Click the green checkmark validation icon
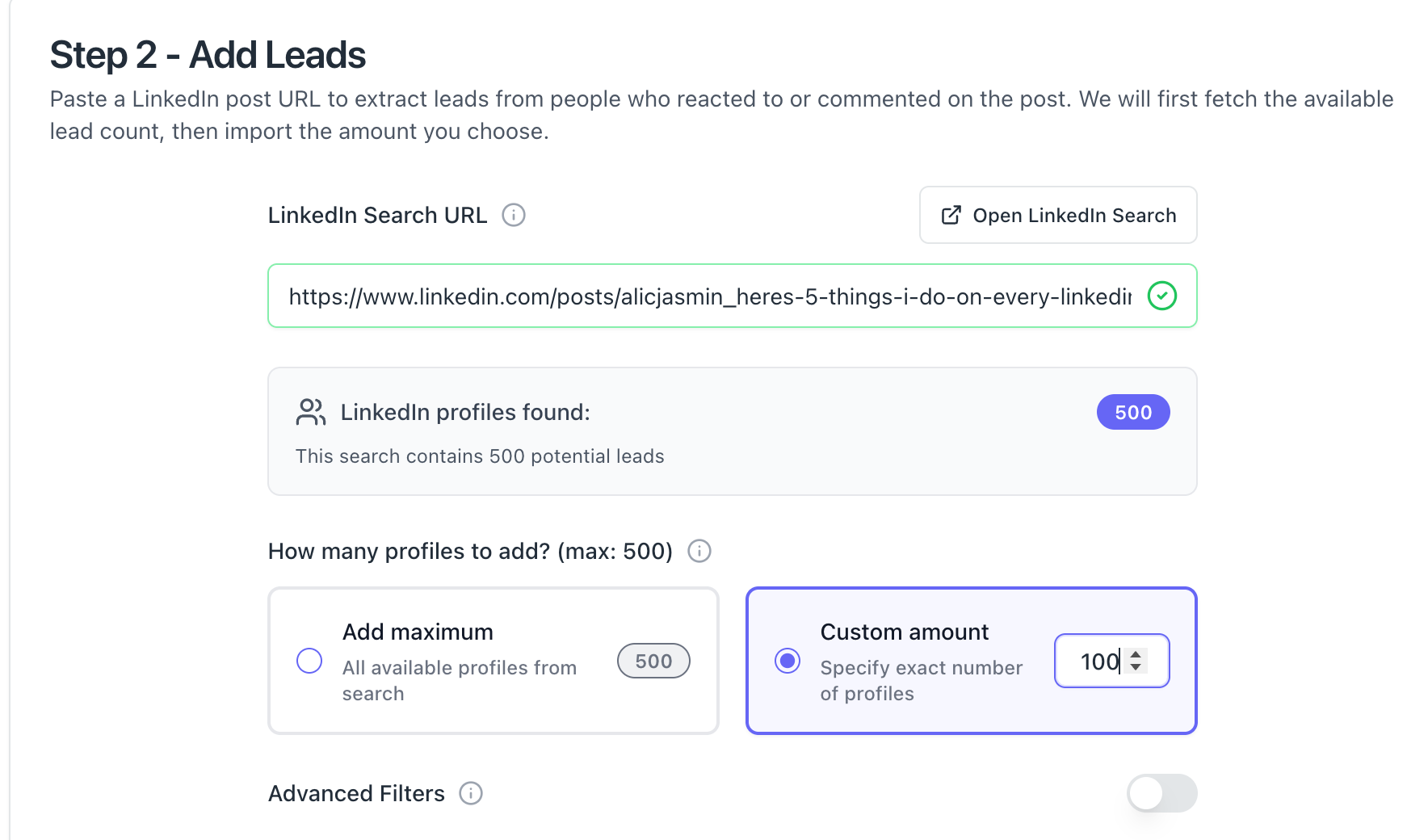Image resolution: width=1428 pixels, height=840 pixels. tap(1161, 296)
